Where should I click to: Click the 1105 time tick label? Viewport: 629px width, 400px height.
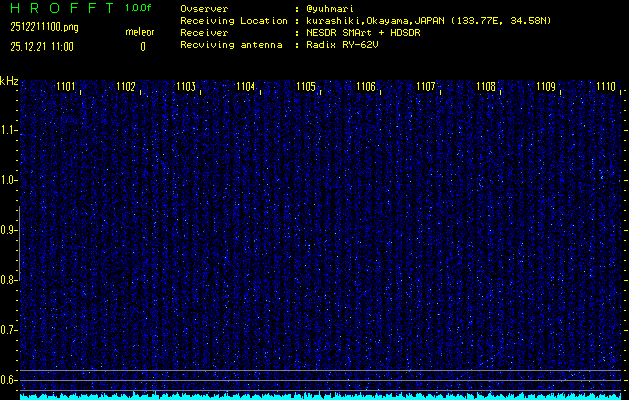[306, 87]
